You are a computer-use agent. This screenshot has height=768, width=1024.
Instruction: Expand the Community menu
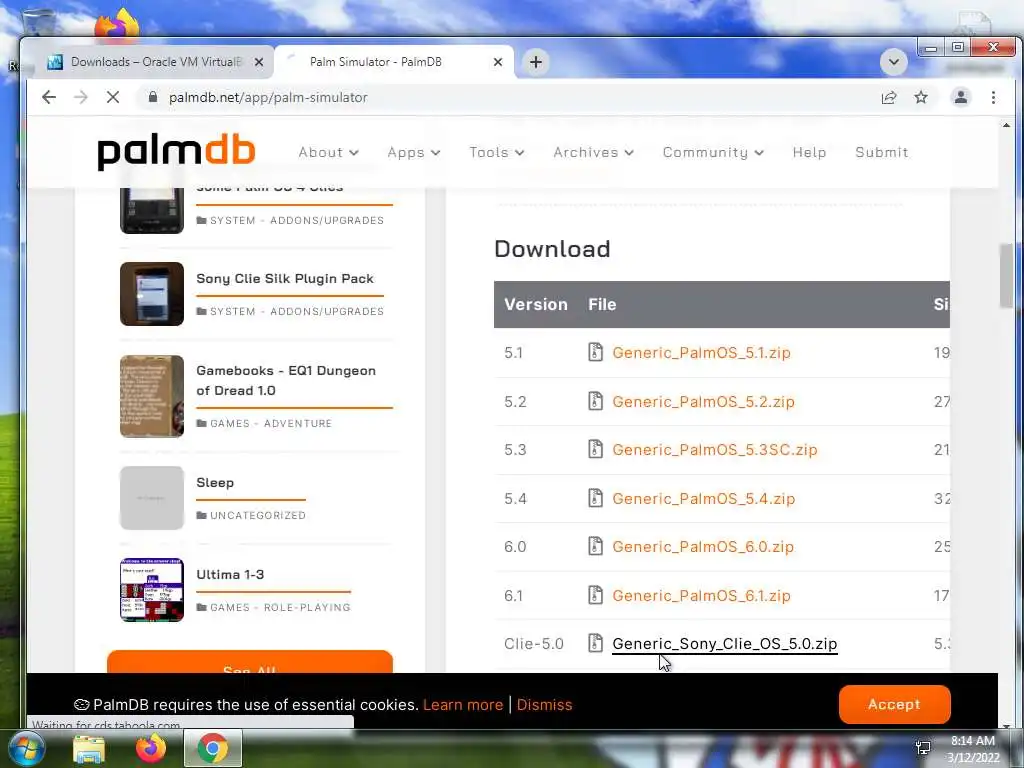[x=713, y=152]
